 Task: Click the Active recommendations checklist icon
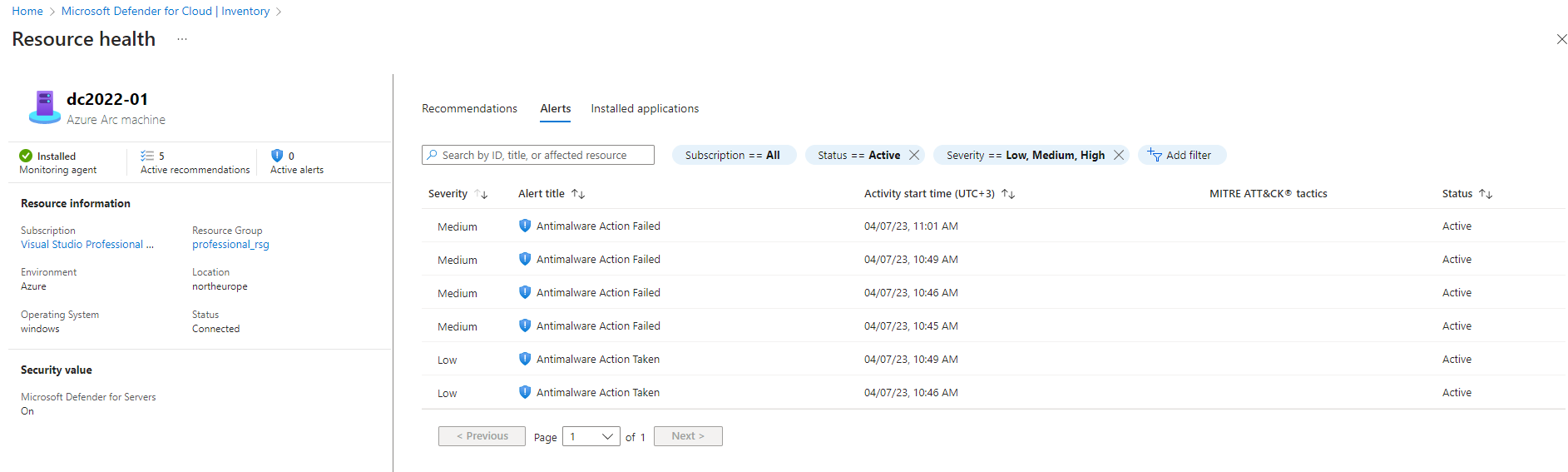point(147,156)
